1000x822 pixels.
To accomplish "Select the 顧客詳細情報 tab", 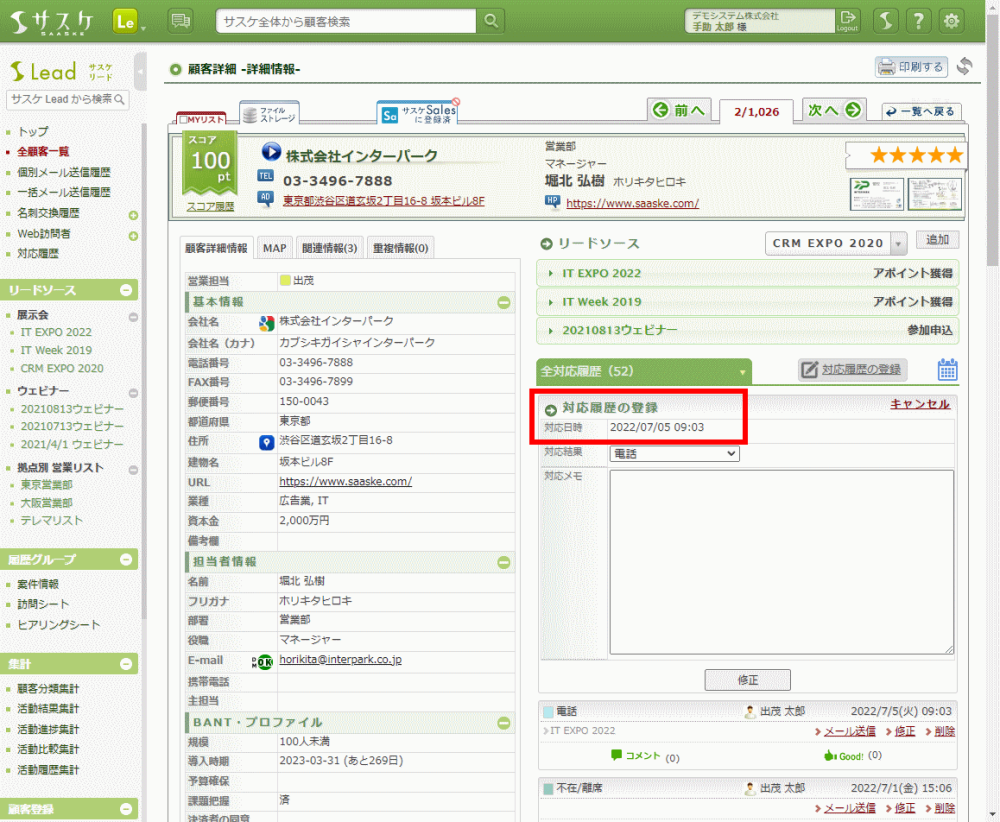I will coord(216,248).
